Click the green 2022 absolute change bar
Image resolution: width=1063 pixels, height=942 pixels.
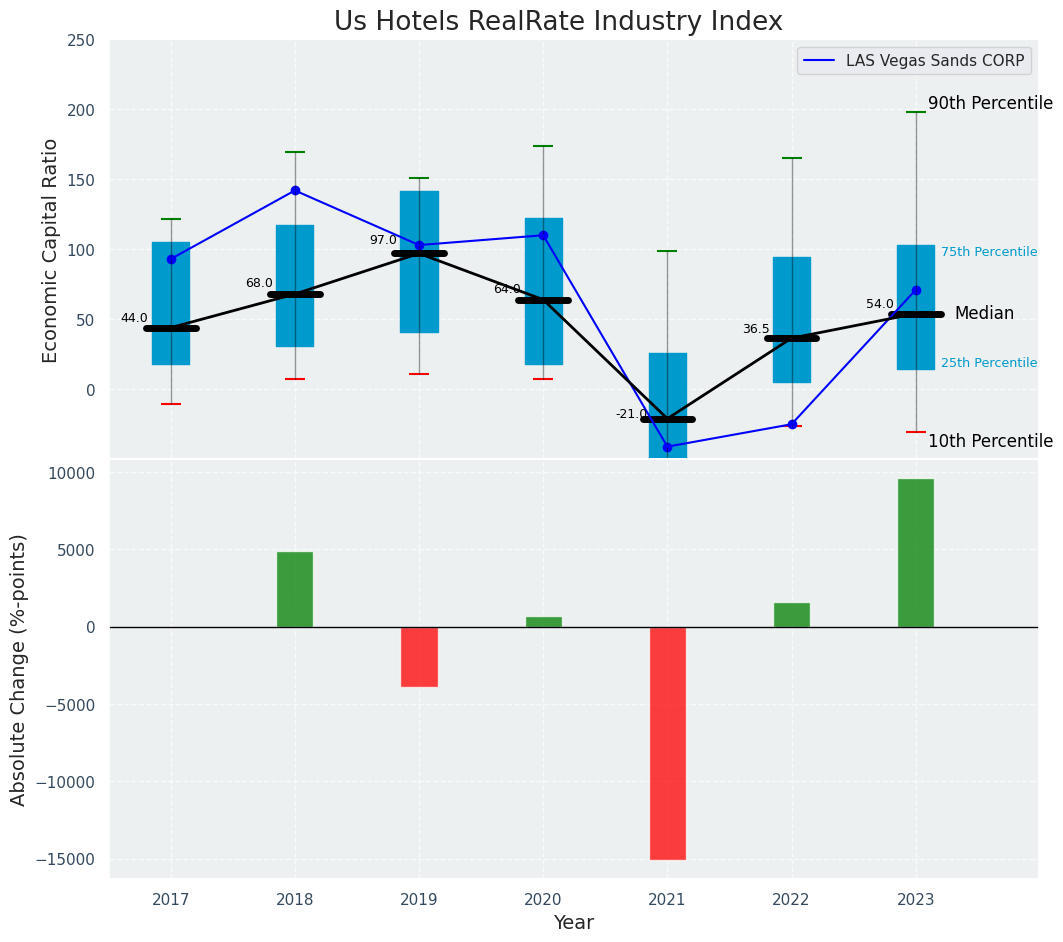click(x=792, y=615)
